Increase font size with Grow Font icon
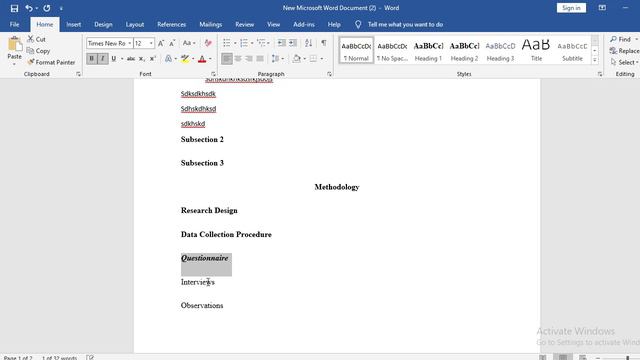 (161, 43)
